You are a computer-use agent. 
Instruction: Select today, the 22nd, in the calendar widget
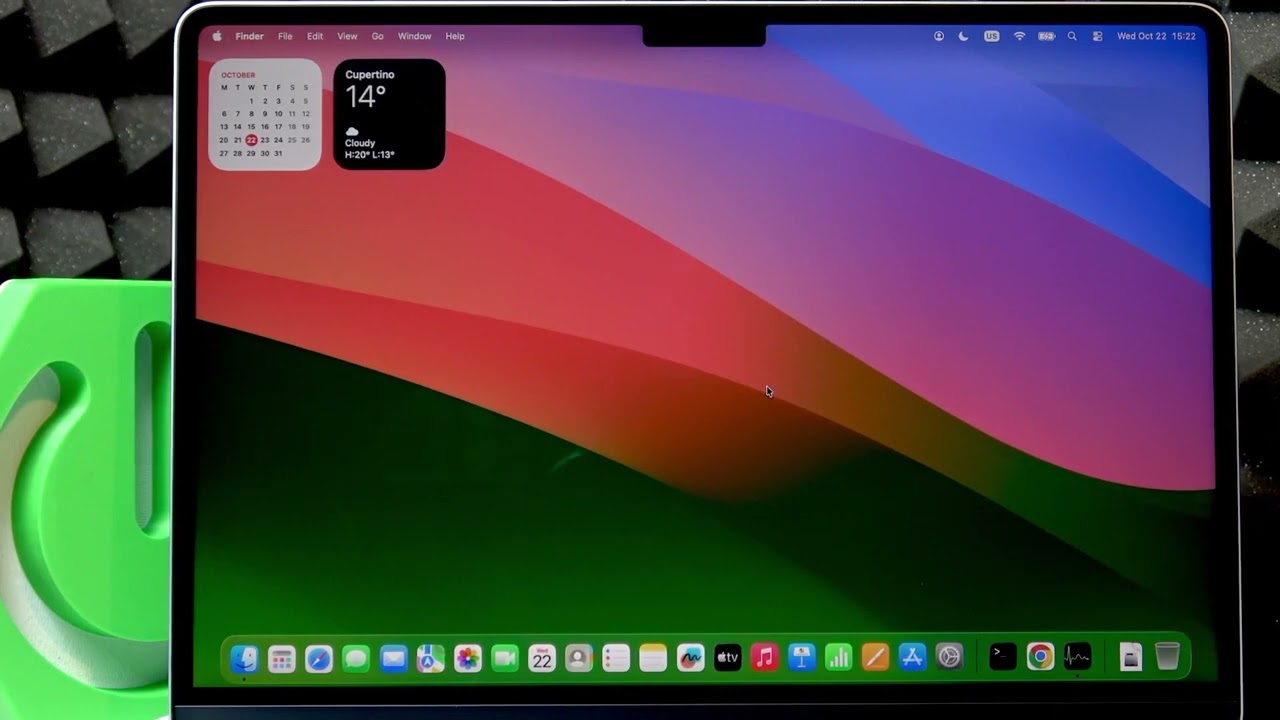(251, 140)
